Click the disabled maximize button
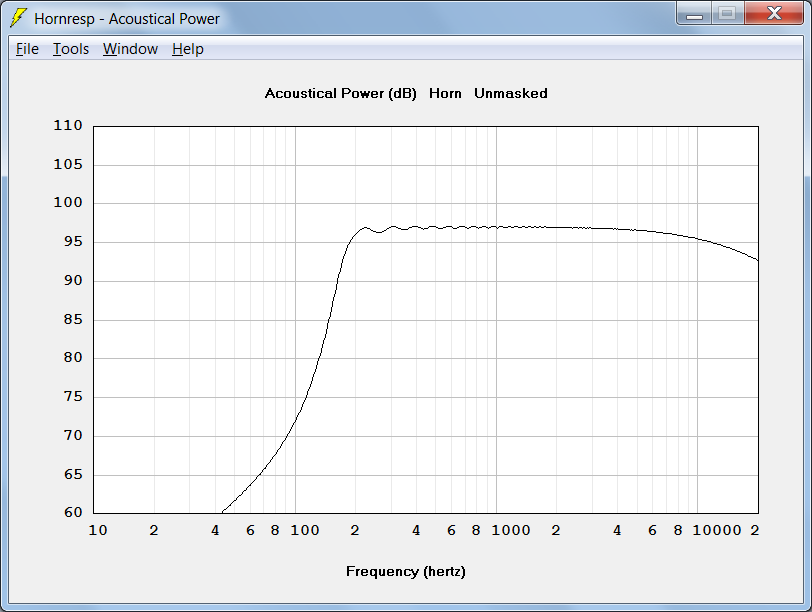 pyautogui.click(x=728, y=14)
